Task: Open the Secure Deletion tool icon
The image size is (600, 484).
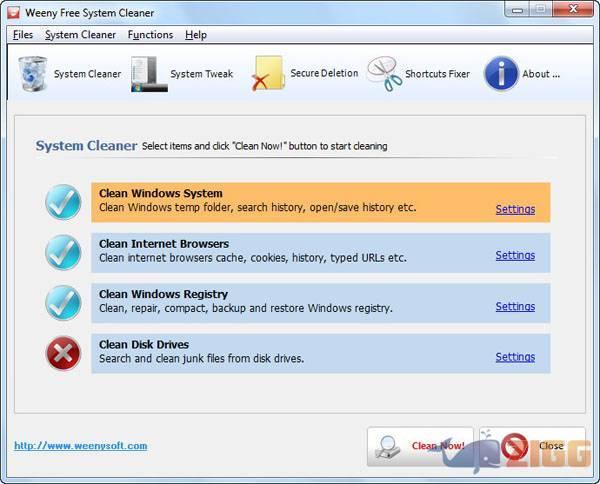Action: click(268, 74)
